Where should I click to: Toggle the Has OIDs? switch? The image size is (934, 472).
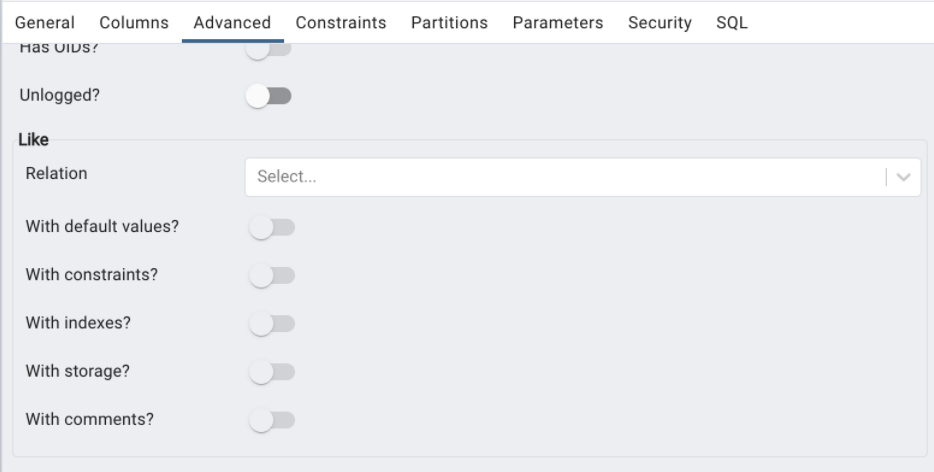[x=268, y=50]
